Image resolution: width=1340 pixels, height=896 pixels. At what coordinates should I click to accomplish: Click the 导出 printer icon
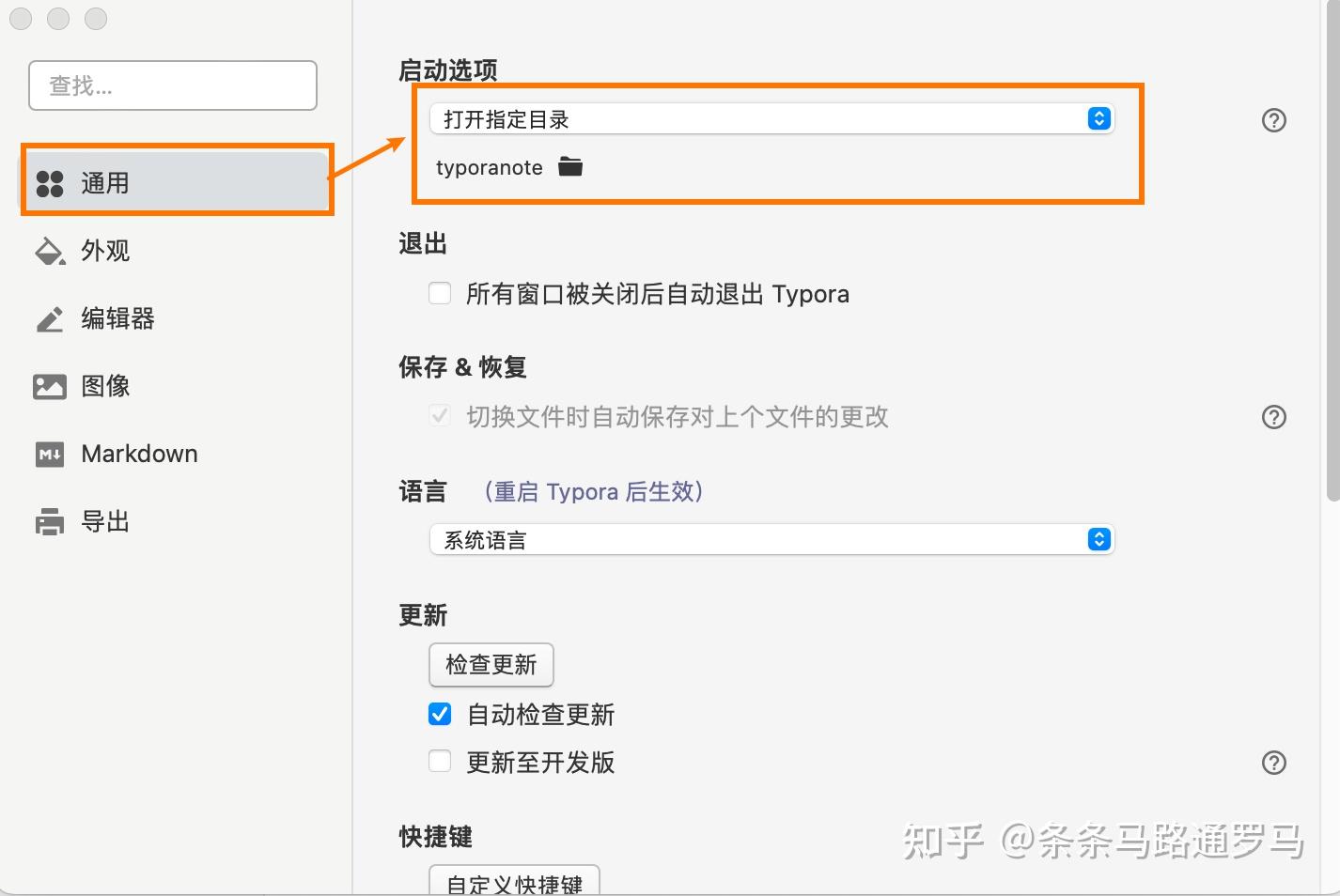click(50, 522)
